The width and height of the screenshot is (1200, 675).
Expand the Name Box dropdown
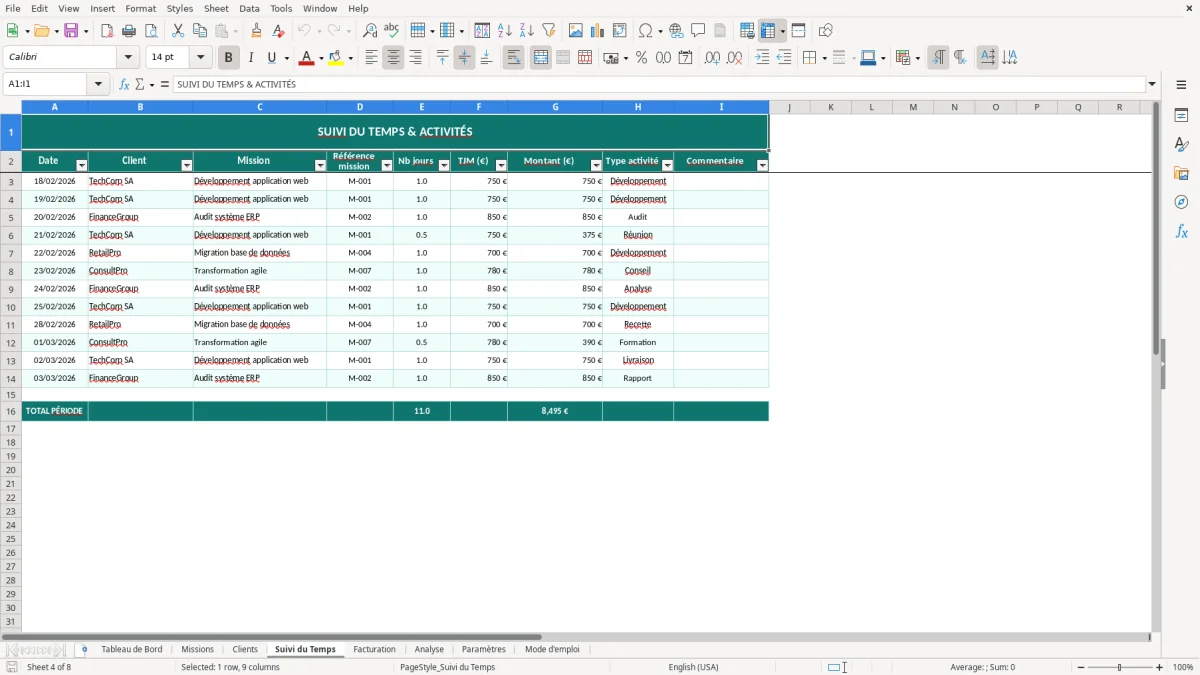pos(99,84)
